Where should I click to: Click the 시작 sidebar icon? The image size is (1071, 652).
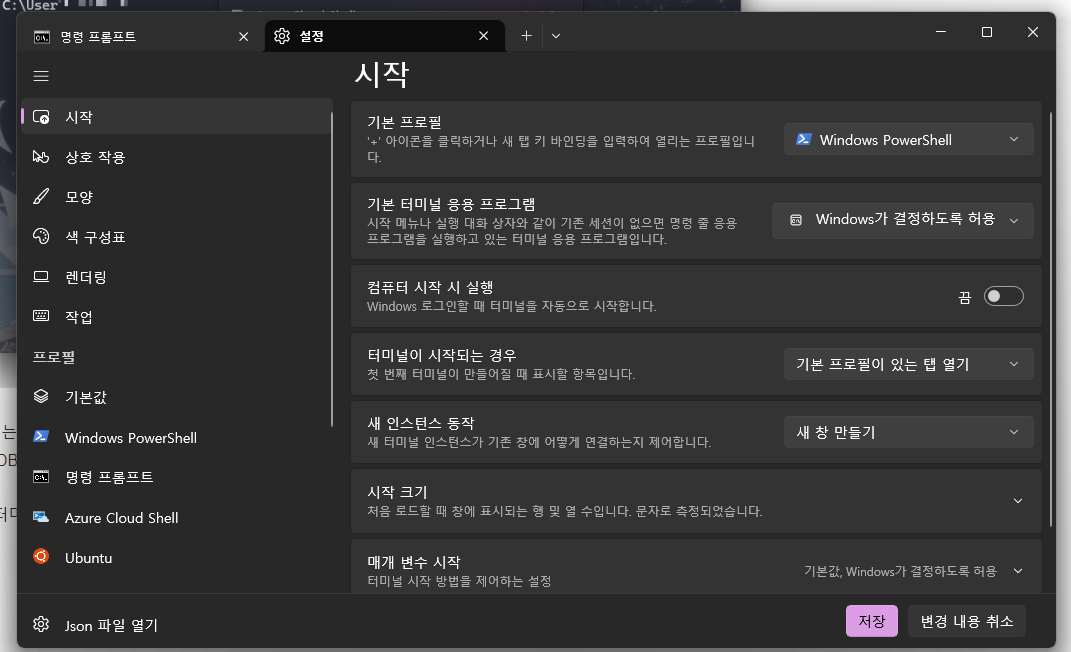pyautogui.click(x=41, y=117)
